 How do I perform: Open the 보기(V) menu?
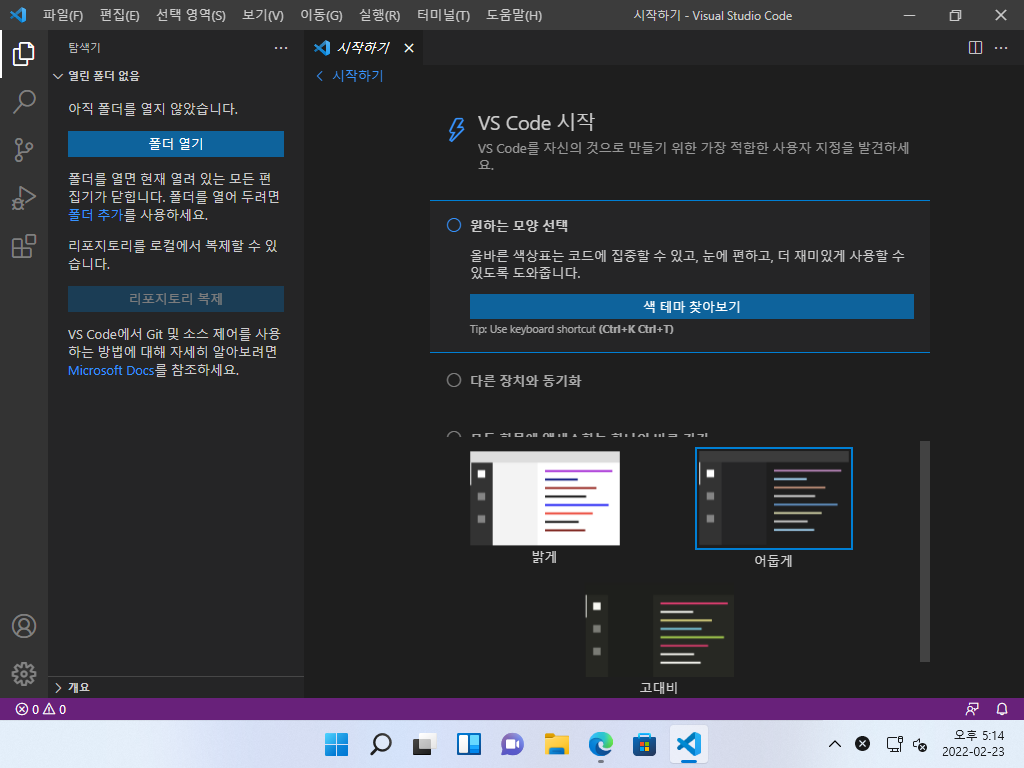pyautogui.click(x=263, y=15)
